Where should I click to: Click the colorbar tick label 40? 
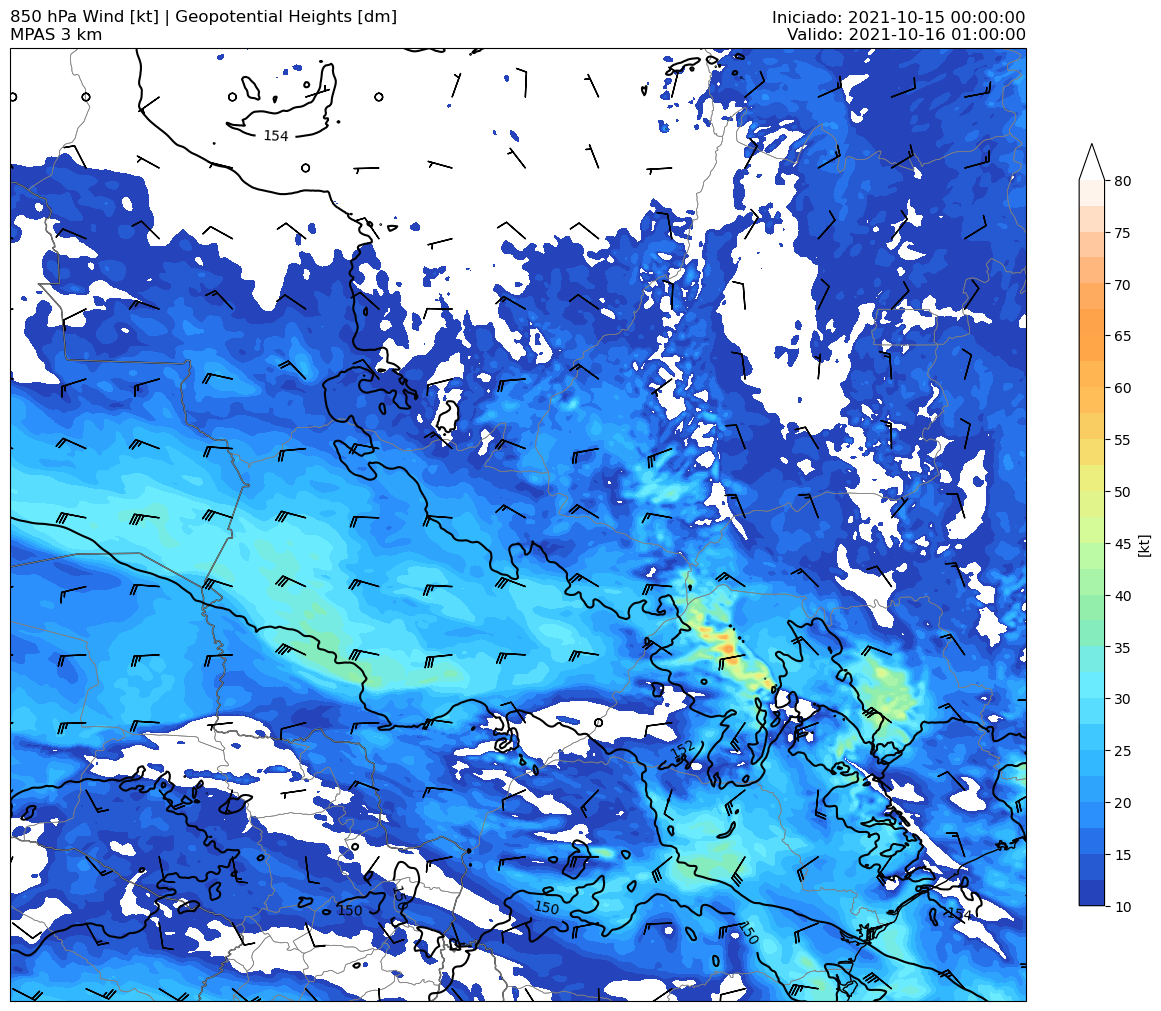(1122, 595)
